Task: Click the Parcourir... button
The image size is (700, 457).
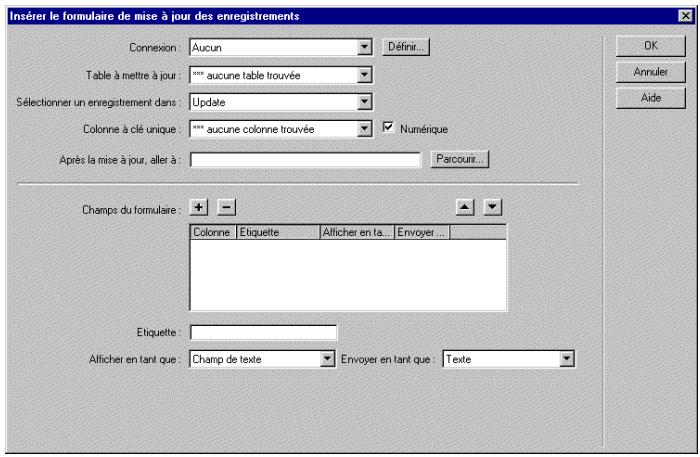Action: click(x=460, y=159)
